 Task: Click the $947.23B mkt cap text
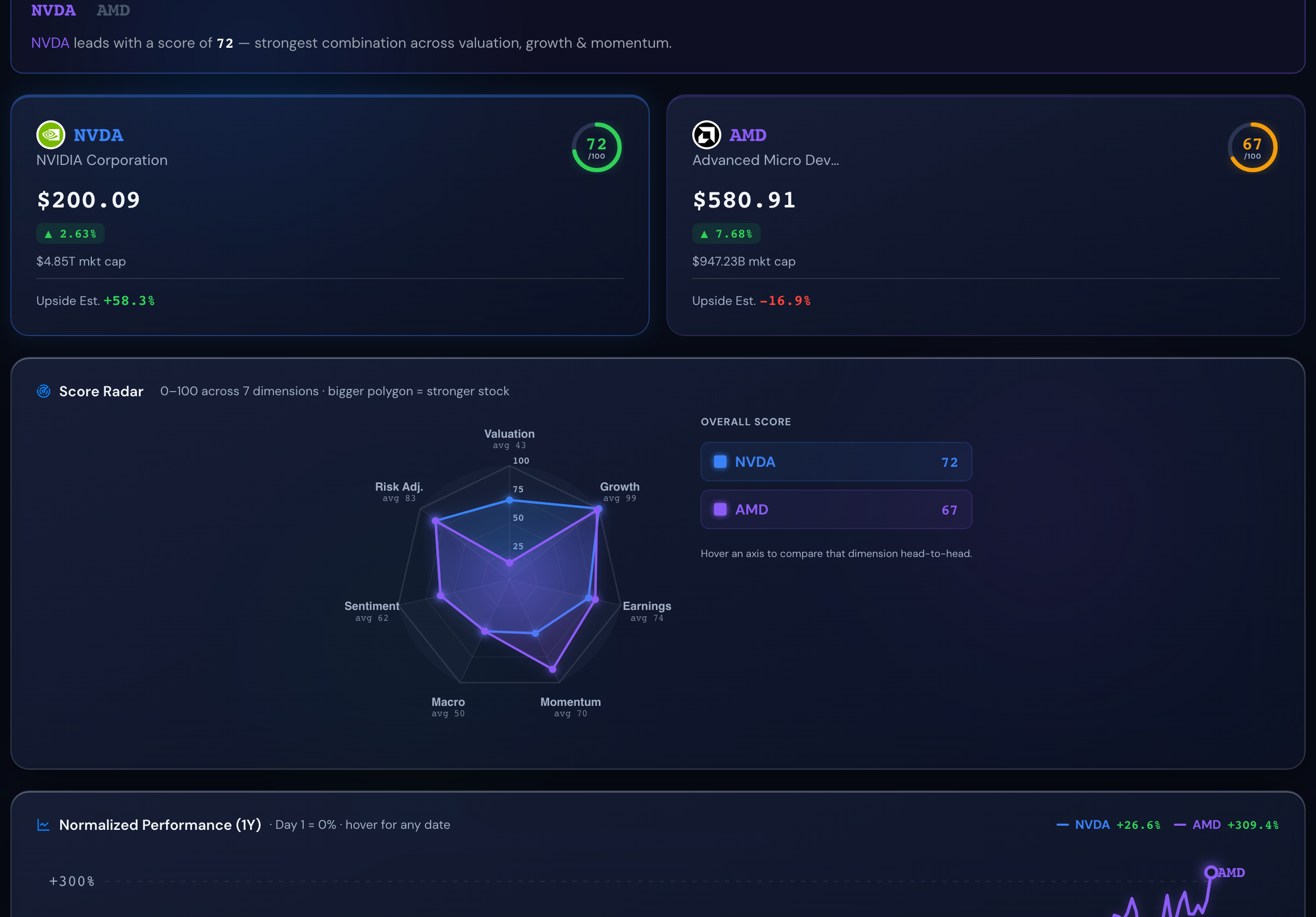(x=744, y=261)
